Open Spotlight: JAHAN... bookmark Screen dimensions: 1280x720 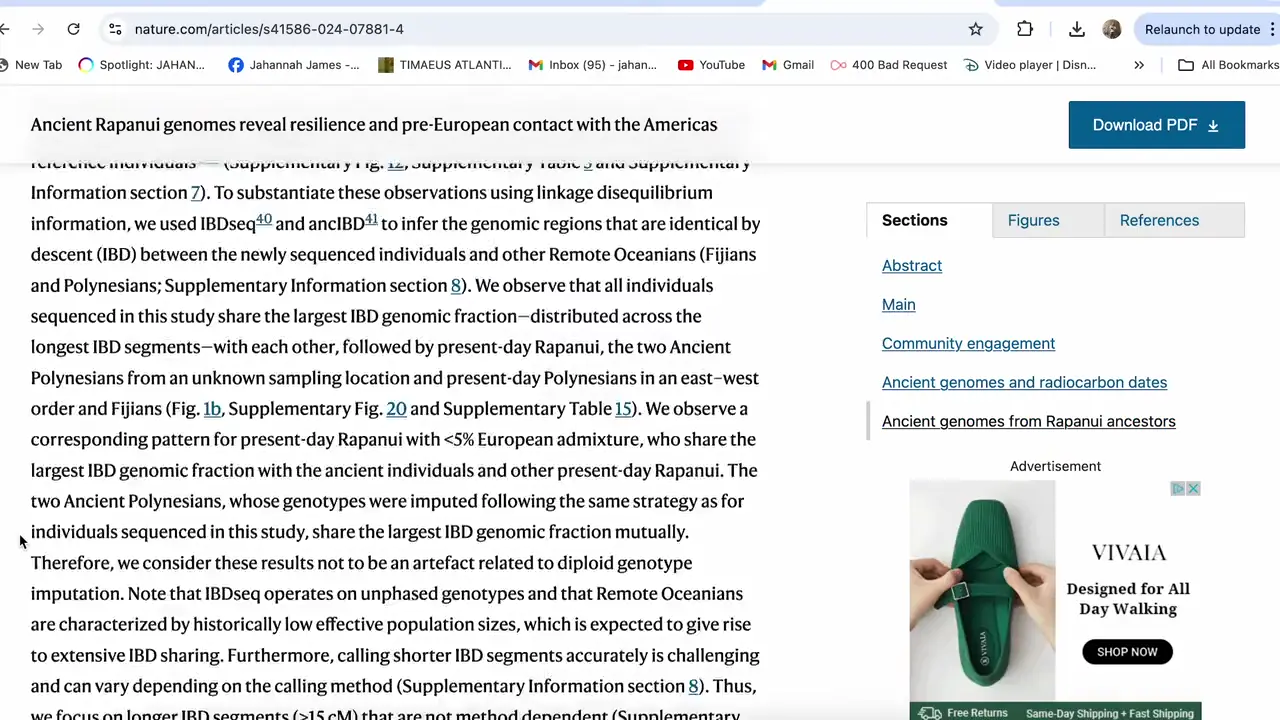[141, 65]
